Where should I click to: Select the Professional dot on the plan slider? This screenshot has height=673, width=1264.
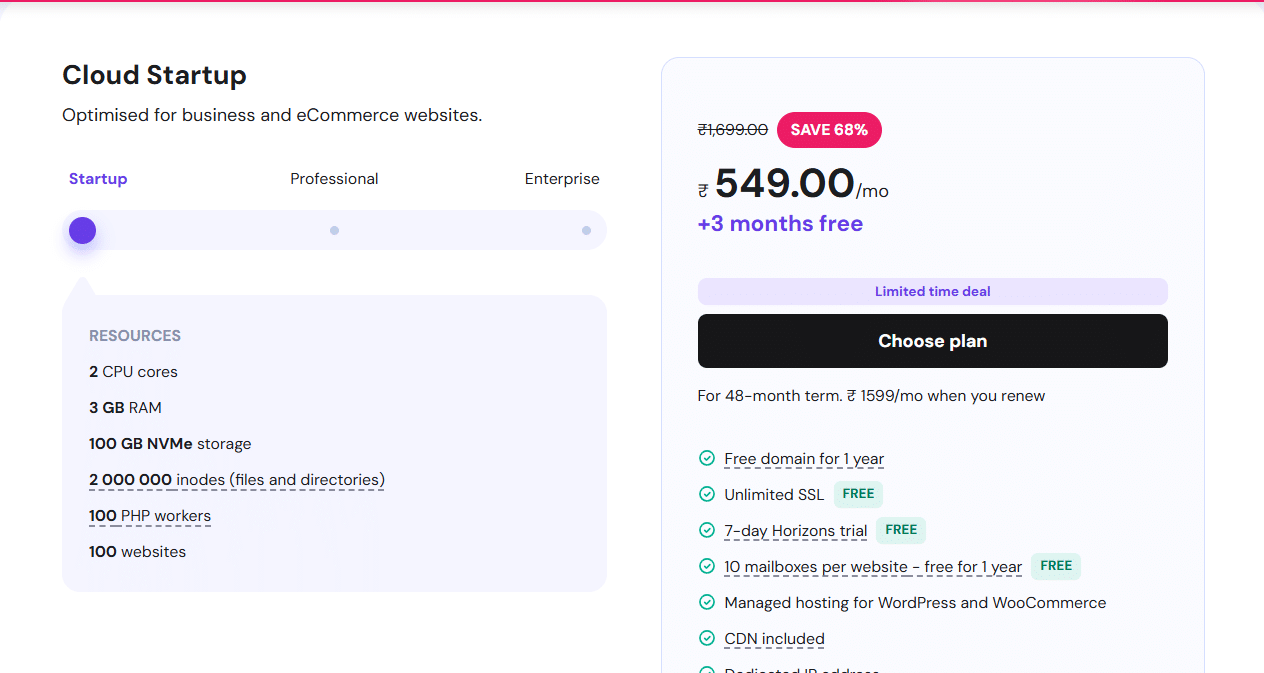(334, 230)
